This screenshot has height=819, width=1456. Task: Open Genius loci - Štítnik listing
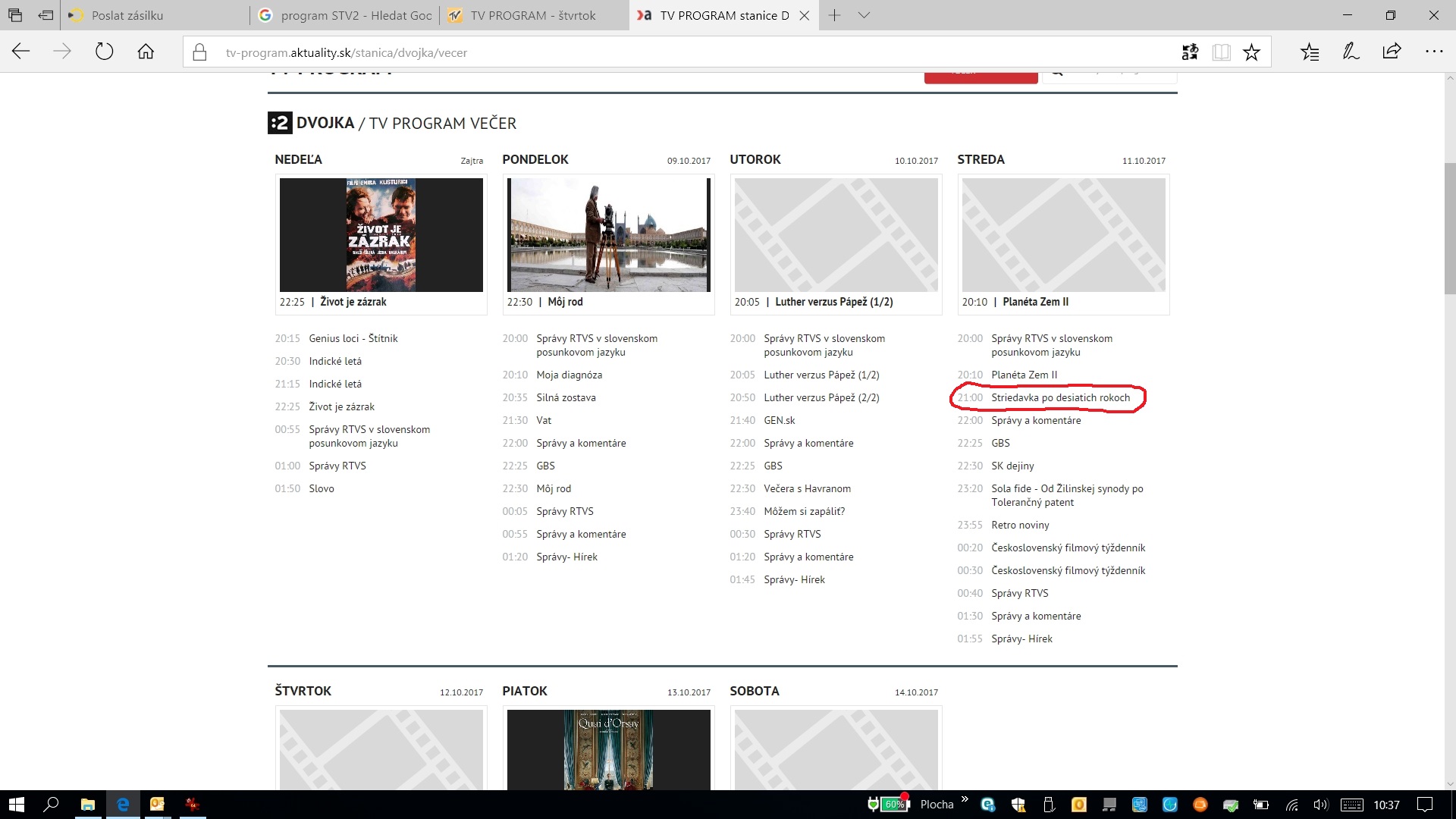[353, 338]
